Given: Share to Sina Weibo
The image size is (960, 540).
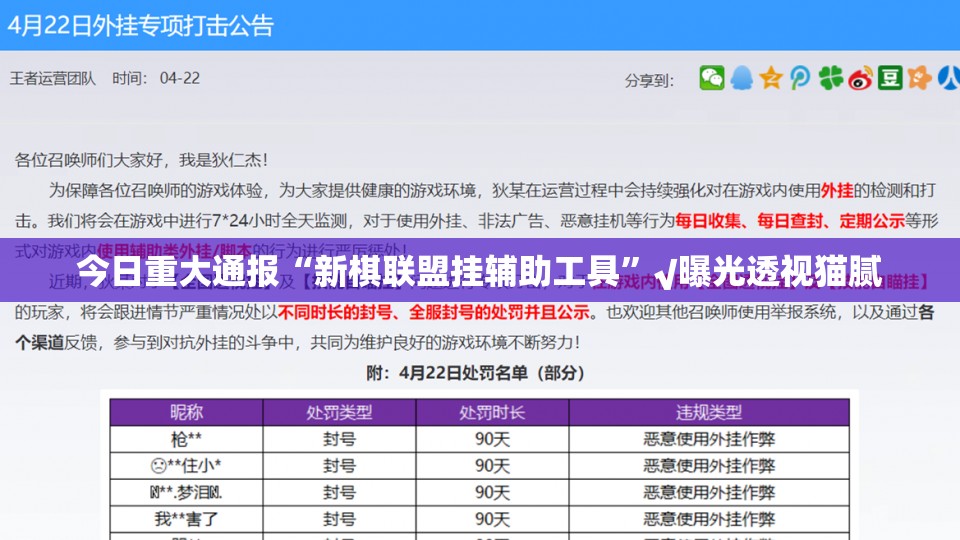Looking at the screenshot, I should [860, 78].
